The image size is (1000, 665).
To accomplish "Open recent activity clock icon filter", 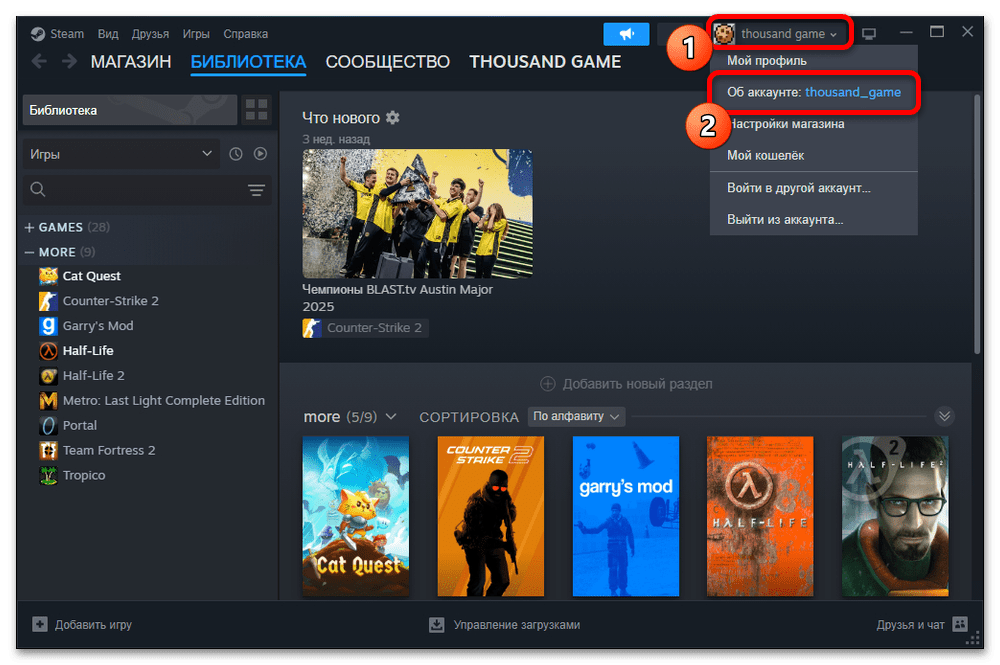I will point(236,154).
